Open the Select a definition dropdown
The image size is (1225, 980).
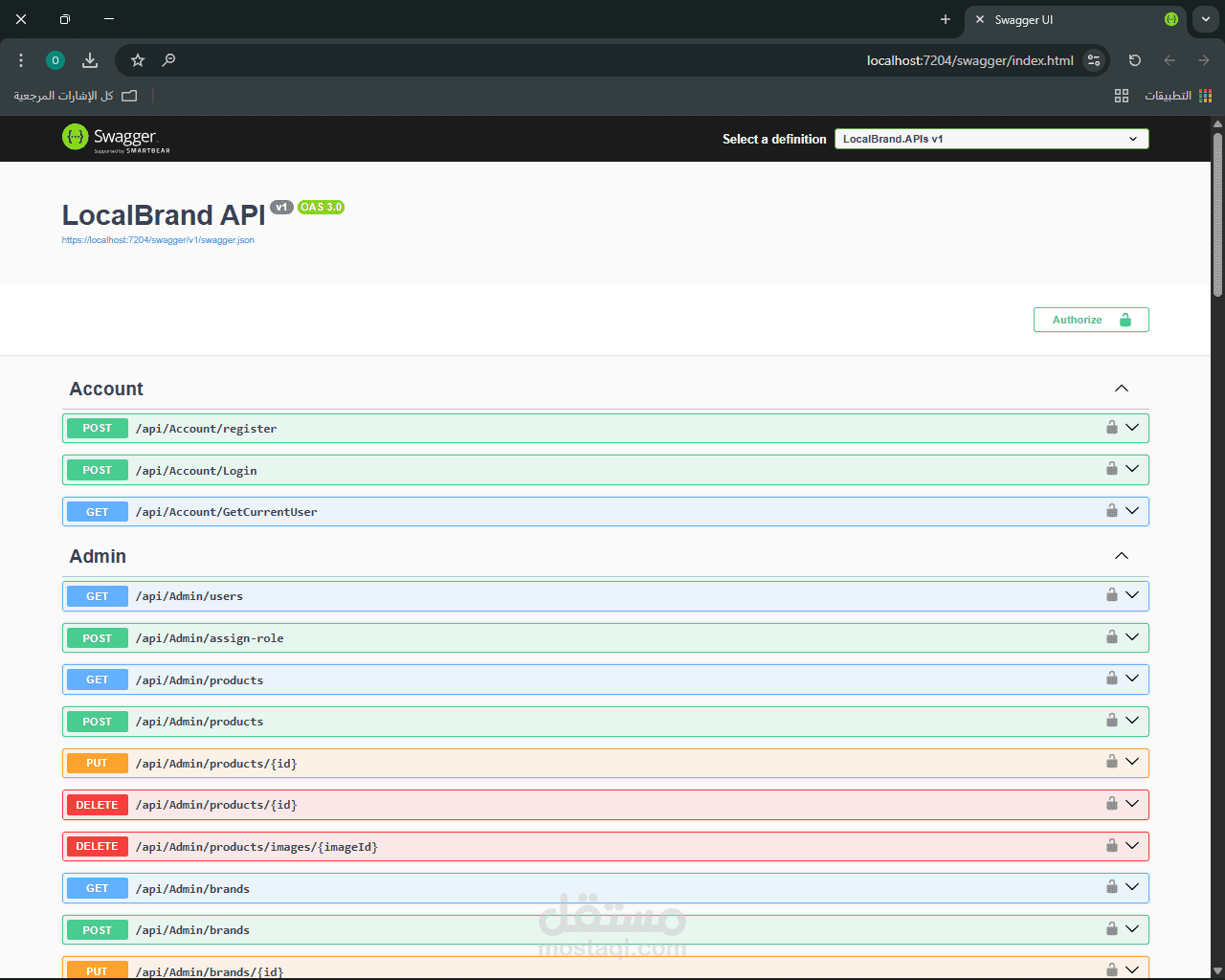pyautogui.click(x=991, y=139)
